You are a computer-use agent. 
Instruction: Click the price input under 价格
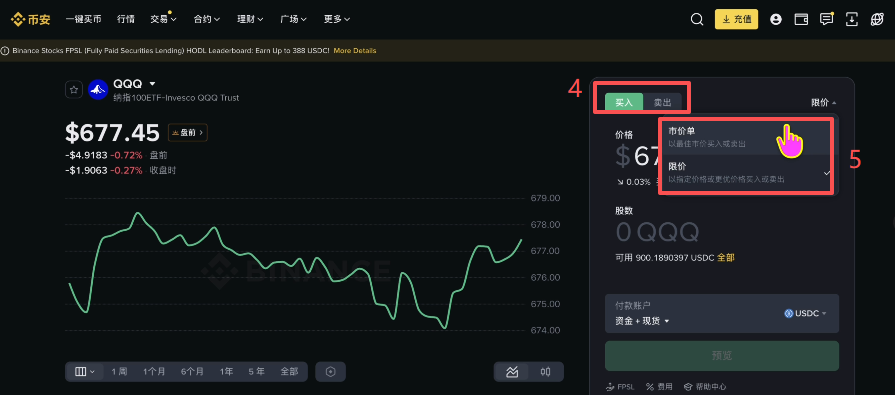637,156
